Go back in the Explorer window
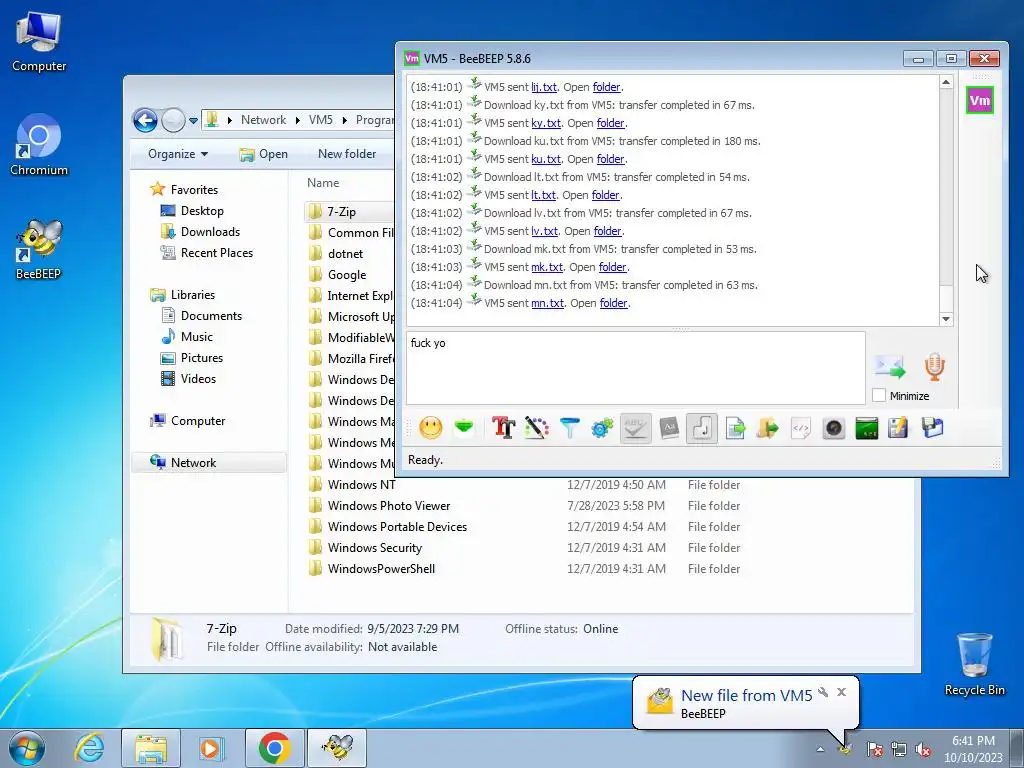 (x=145, y=120)
